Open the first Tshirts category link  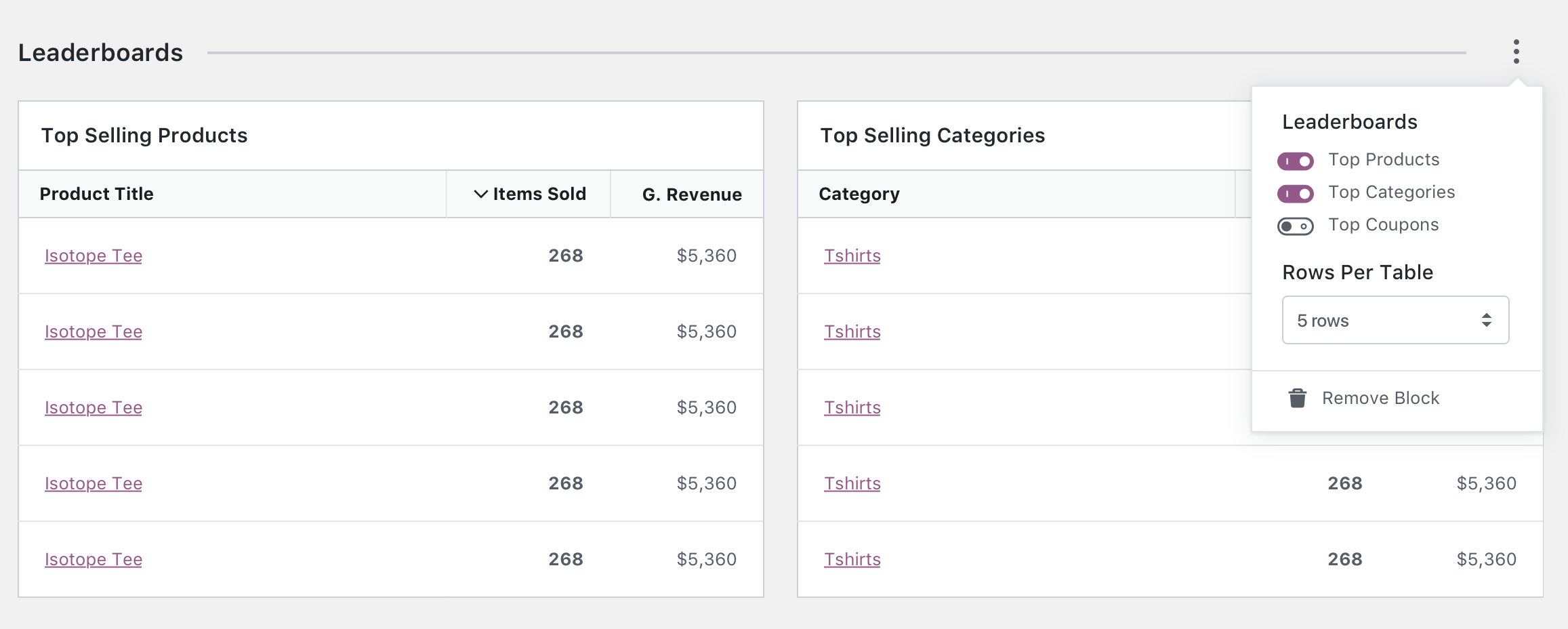coord(852,256)
